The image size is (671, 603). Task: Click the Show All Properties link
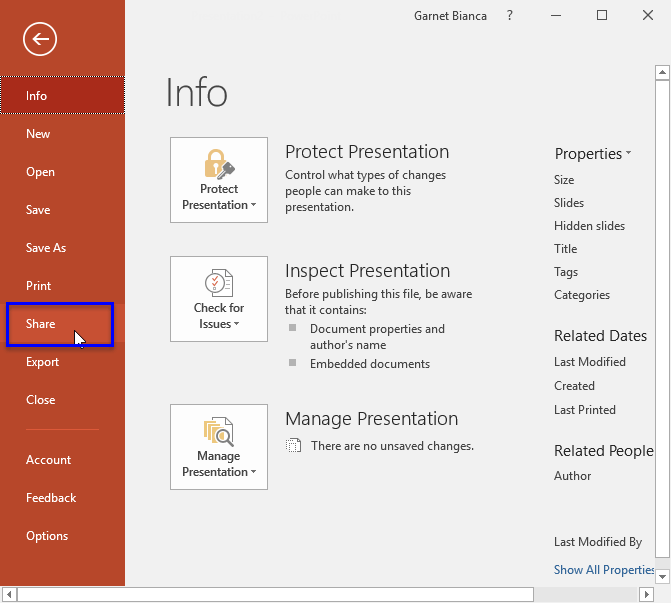(604, 570)
